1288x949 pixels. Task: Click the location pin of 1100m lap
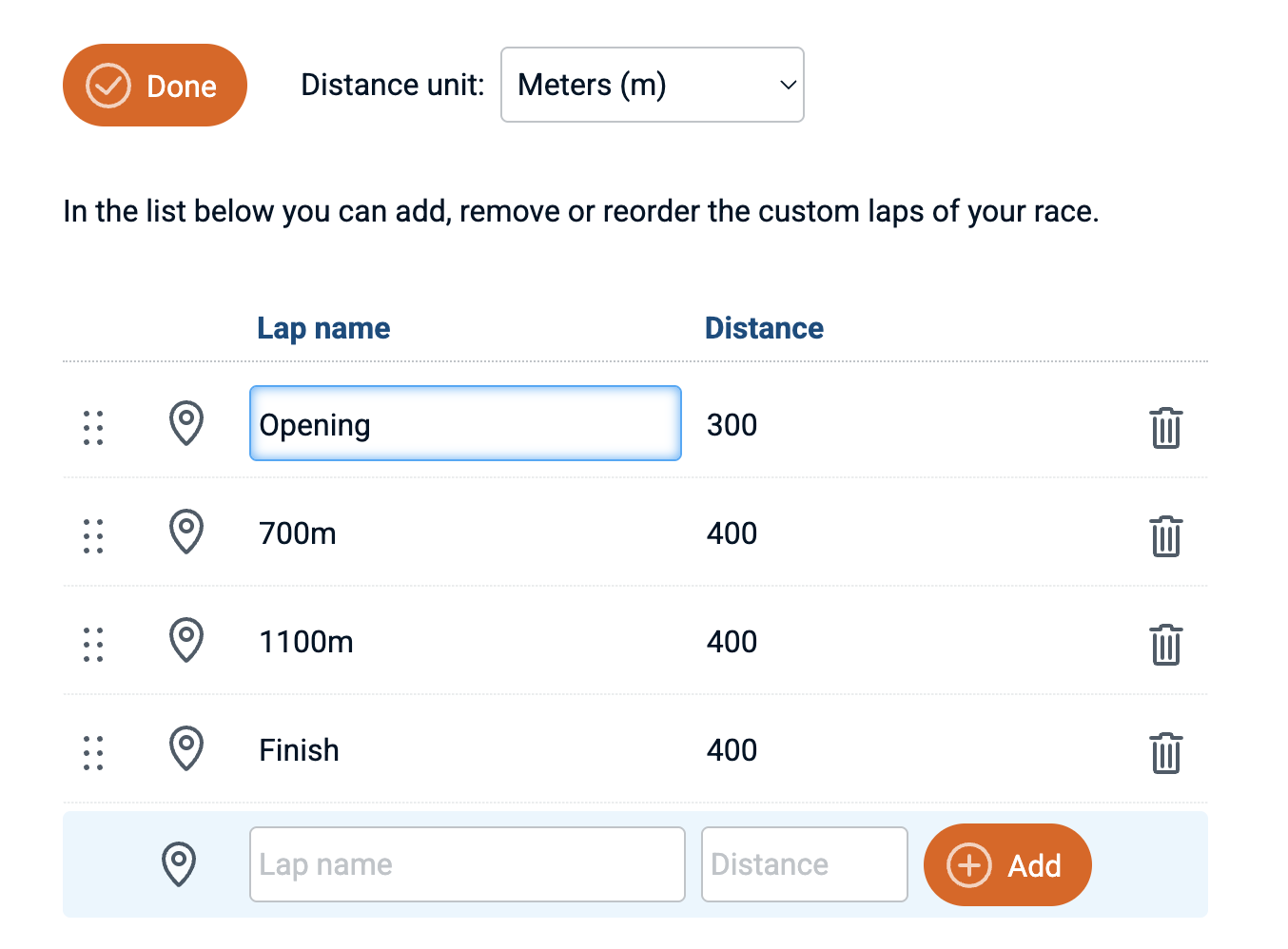click(186, 640)
